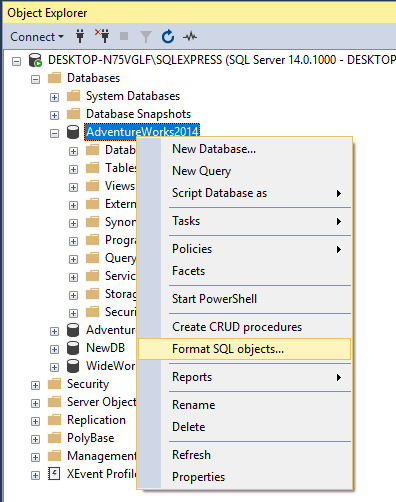This screenshot has height=502, width=396.
Task: Expand the Security server folder node
Action: (x=35, y=385)
